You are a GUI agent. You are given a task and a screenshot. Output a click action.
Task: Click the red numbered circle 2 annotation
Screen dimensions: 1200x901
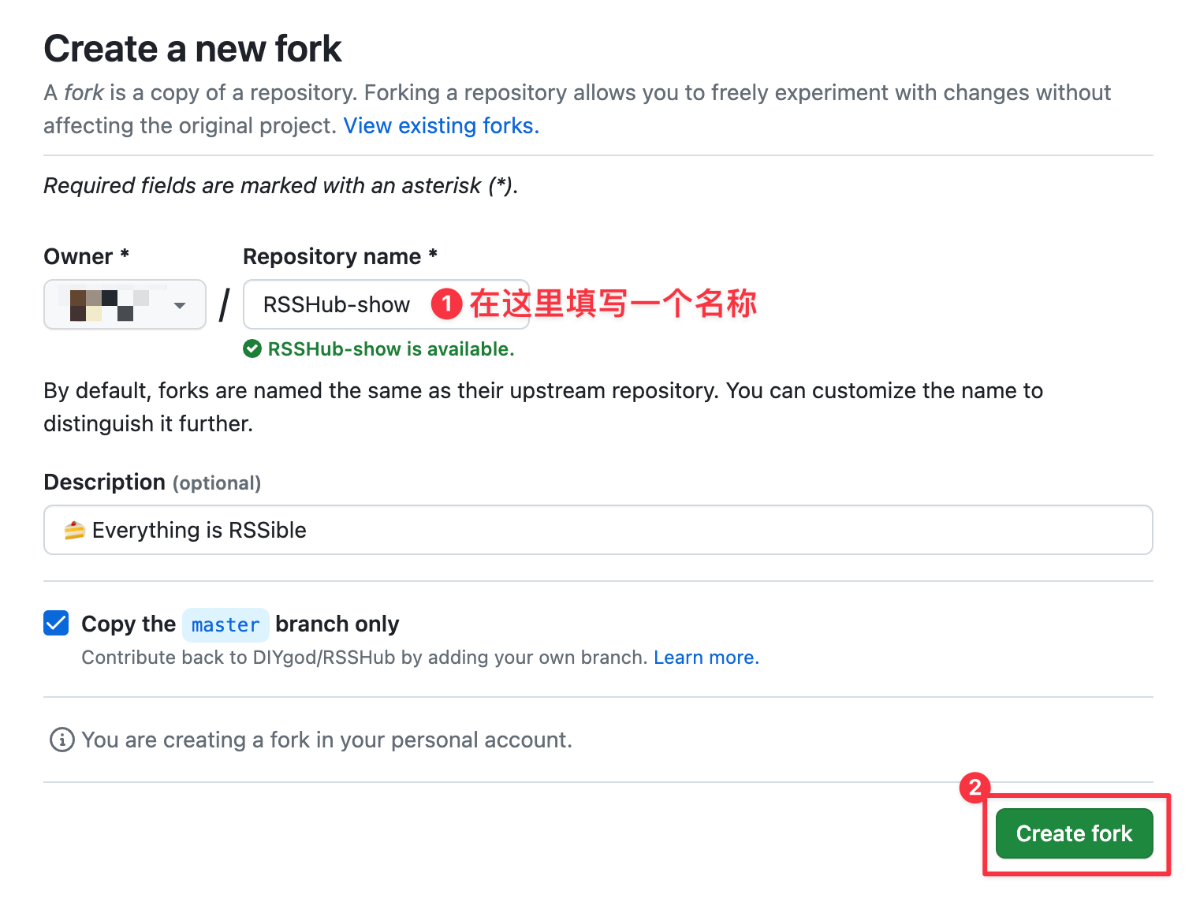tap(975, 789)
